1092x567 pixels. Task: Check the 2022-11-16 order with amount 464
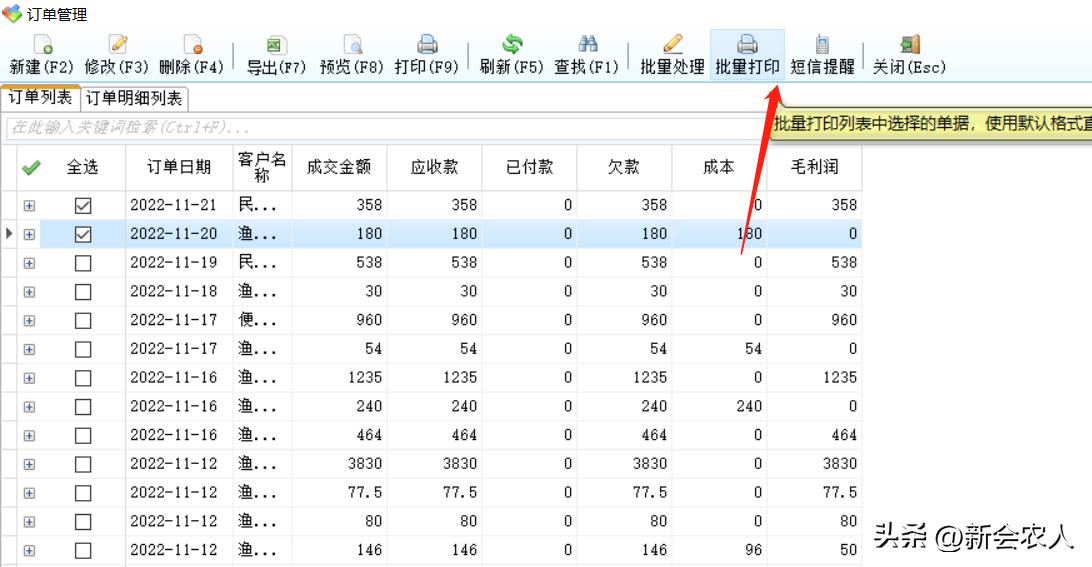pos(83,435)
